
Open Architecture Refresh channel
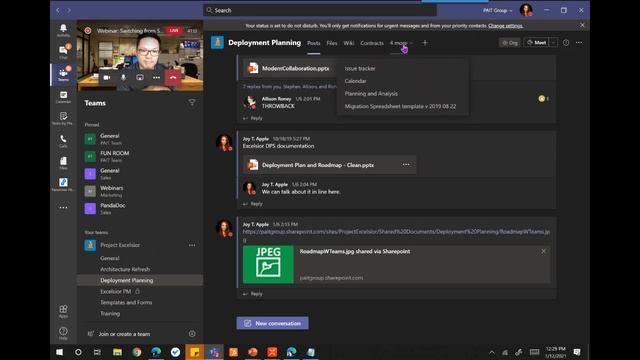pos(125,269)
